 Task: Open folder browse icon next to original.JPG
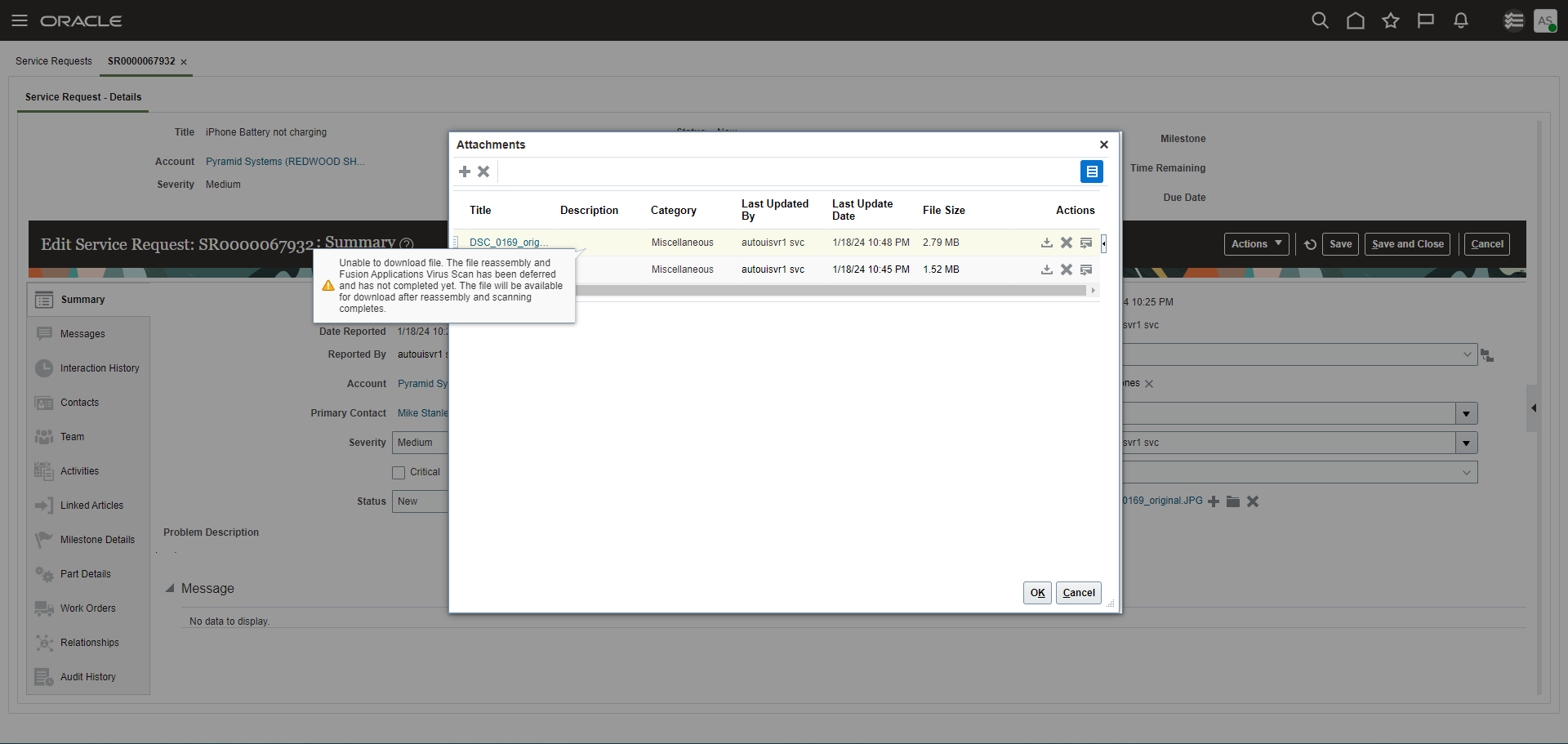(1233, 501)
